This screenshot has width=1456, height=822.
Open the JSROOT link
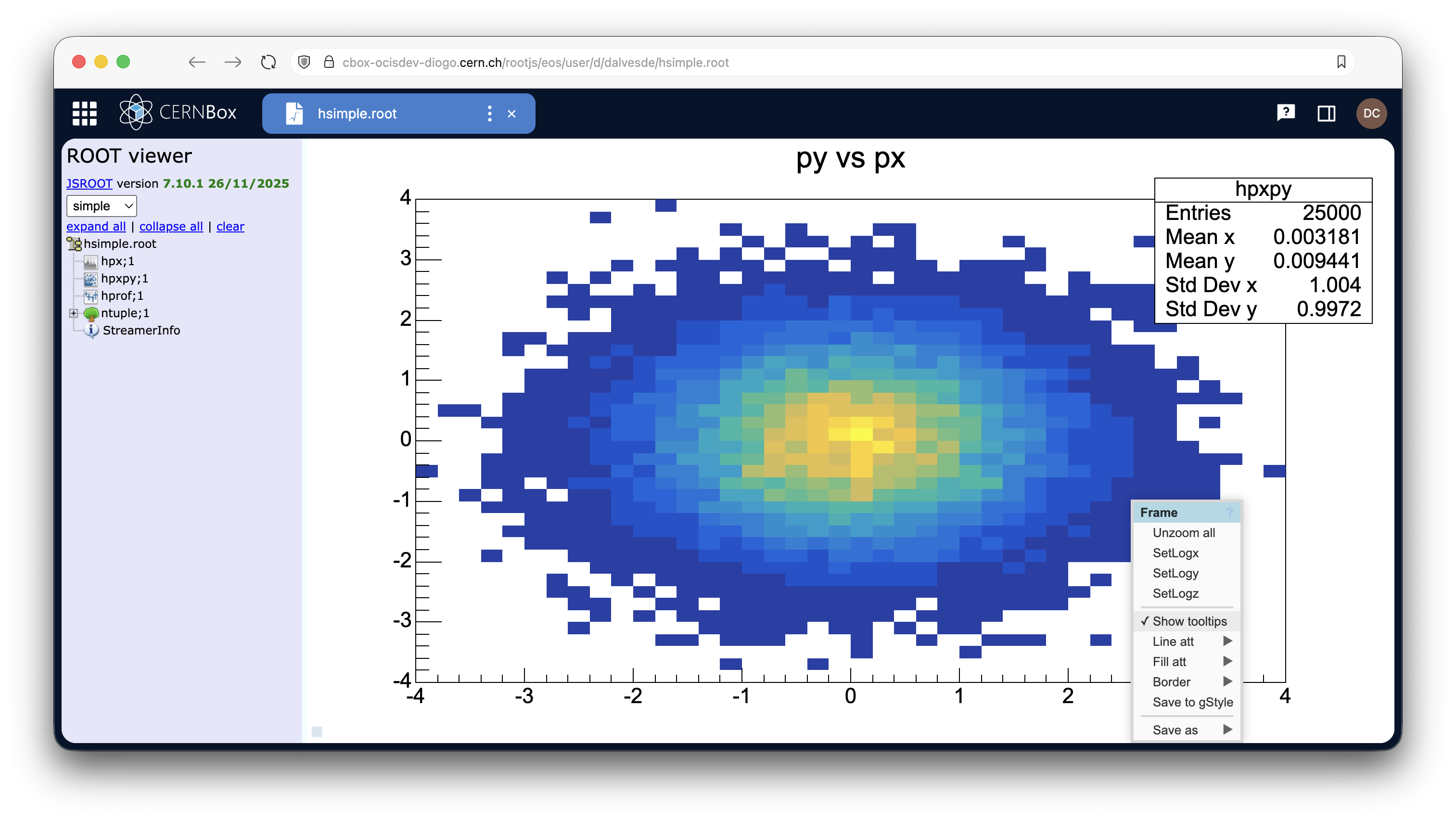[x=89, y=183]
